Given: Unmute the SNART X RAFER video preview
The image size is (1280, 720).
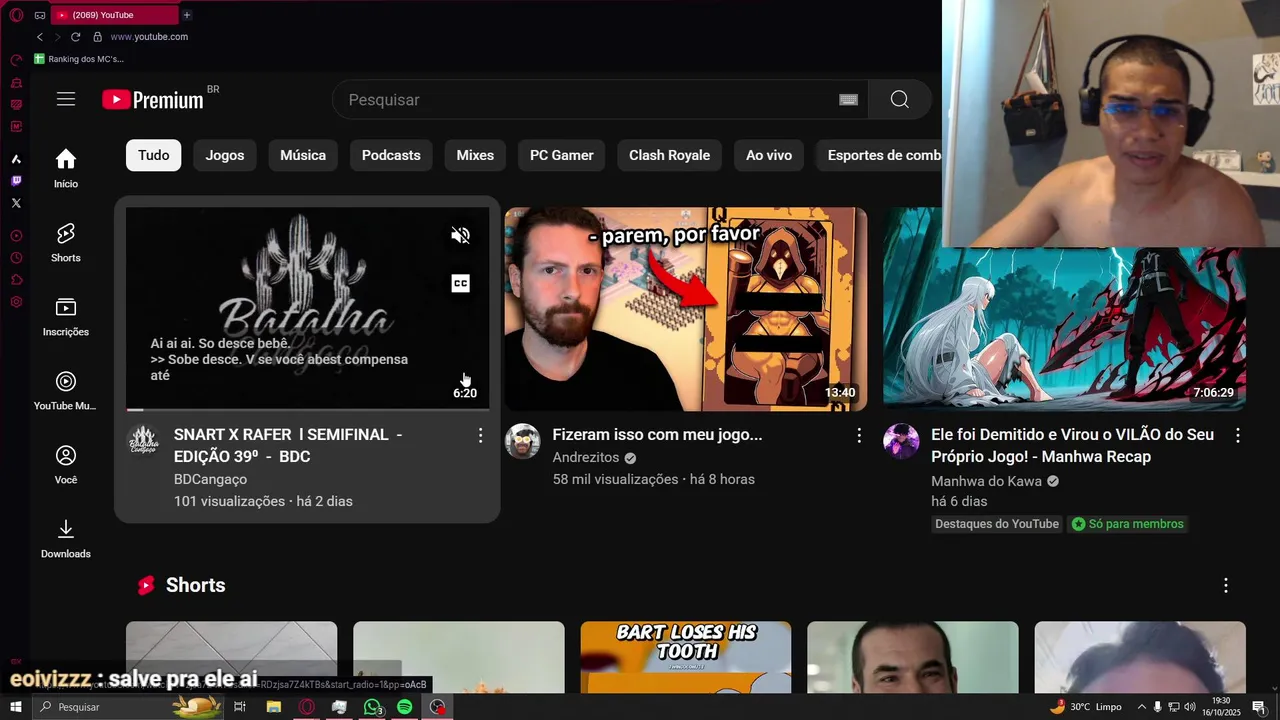Looking at the screenshot, I should [x=460, y=236].
